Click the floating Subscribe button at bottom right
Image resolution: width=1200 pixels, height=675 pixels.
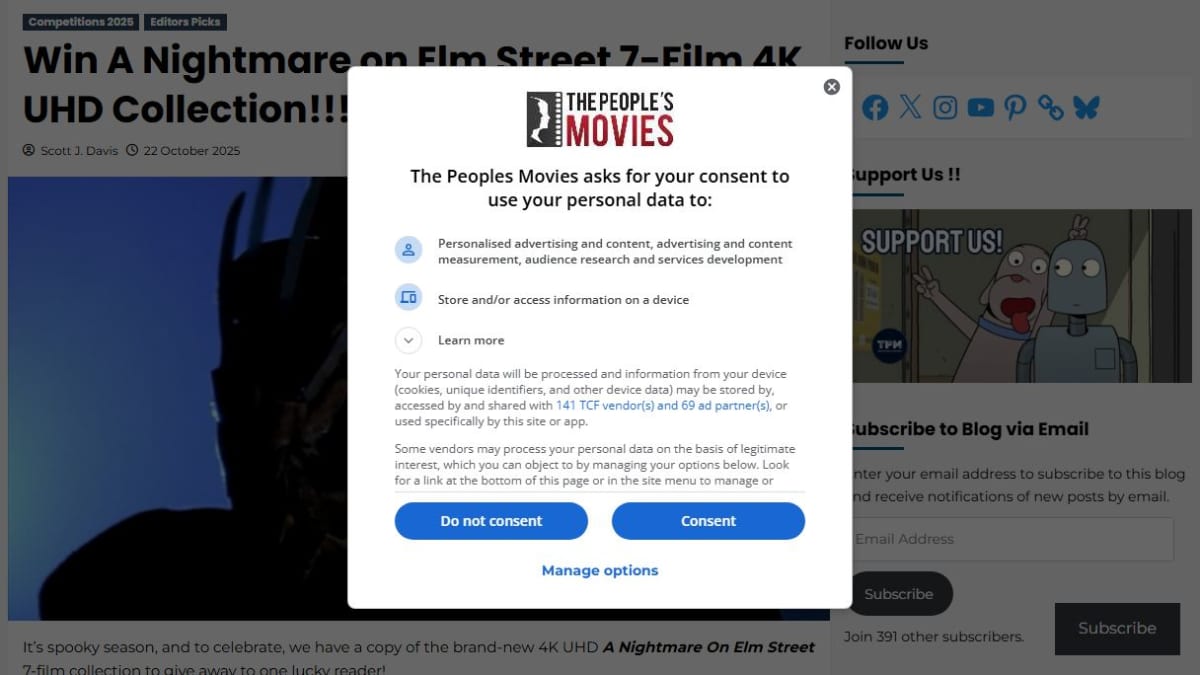pos(1117,628)
